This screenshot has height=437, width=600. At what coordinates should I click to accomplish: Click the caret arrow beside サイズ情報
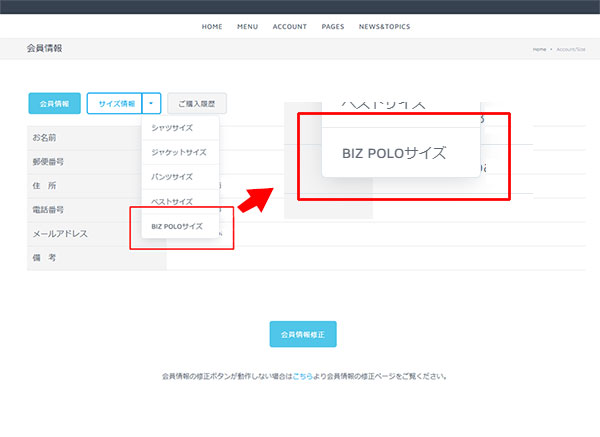[151, 103]
